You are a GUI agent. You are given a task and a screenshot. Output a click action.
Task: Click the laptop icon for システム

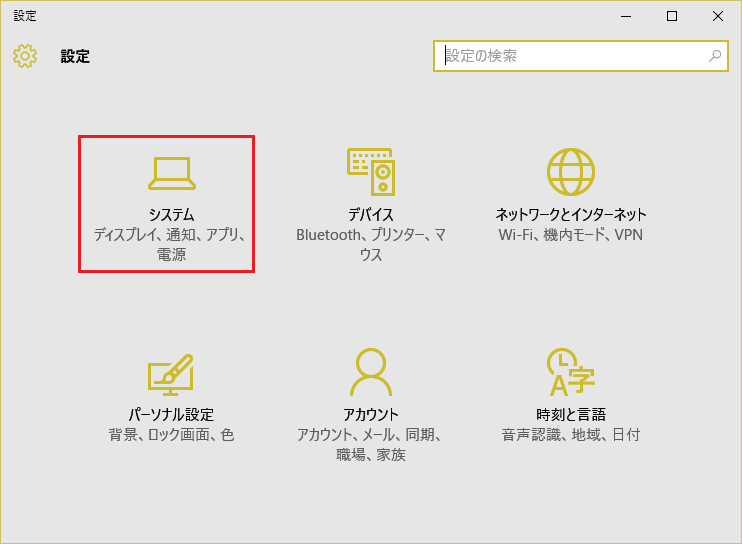pos(171,173)
